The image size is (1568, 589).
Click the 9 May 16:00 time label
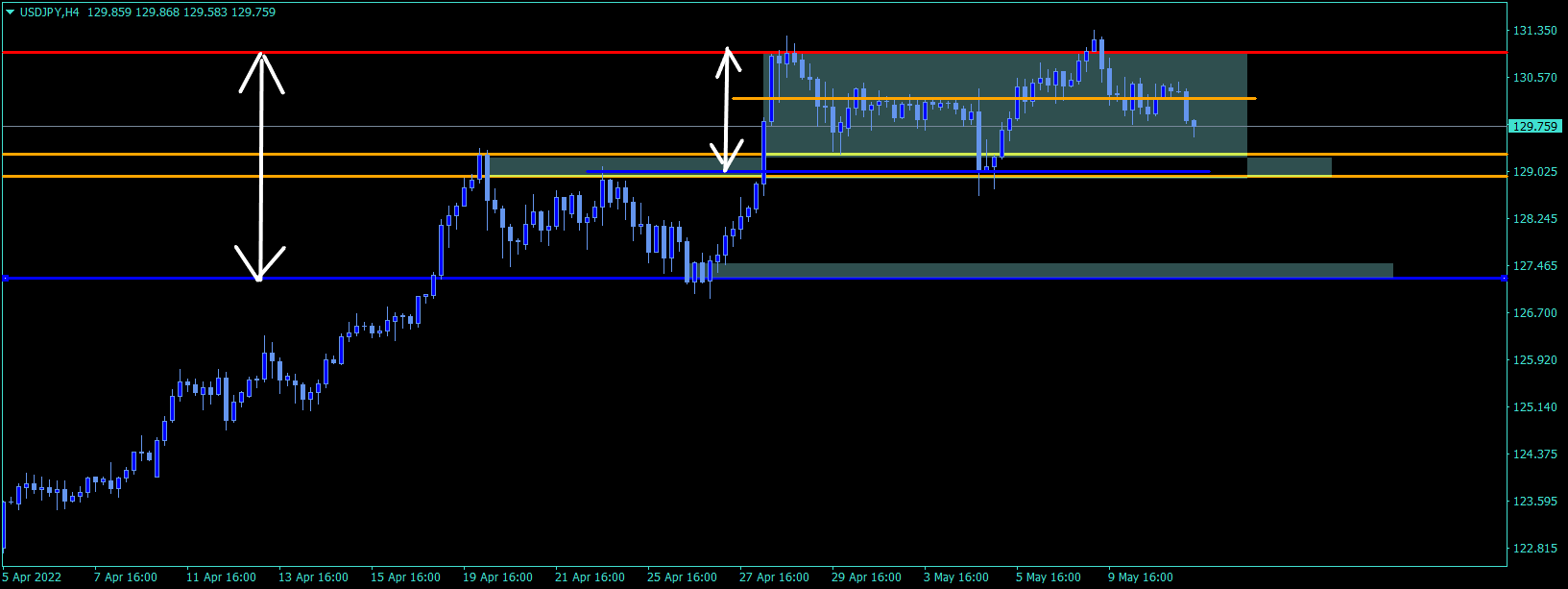point(1141,577)
